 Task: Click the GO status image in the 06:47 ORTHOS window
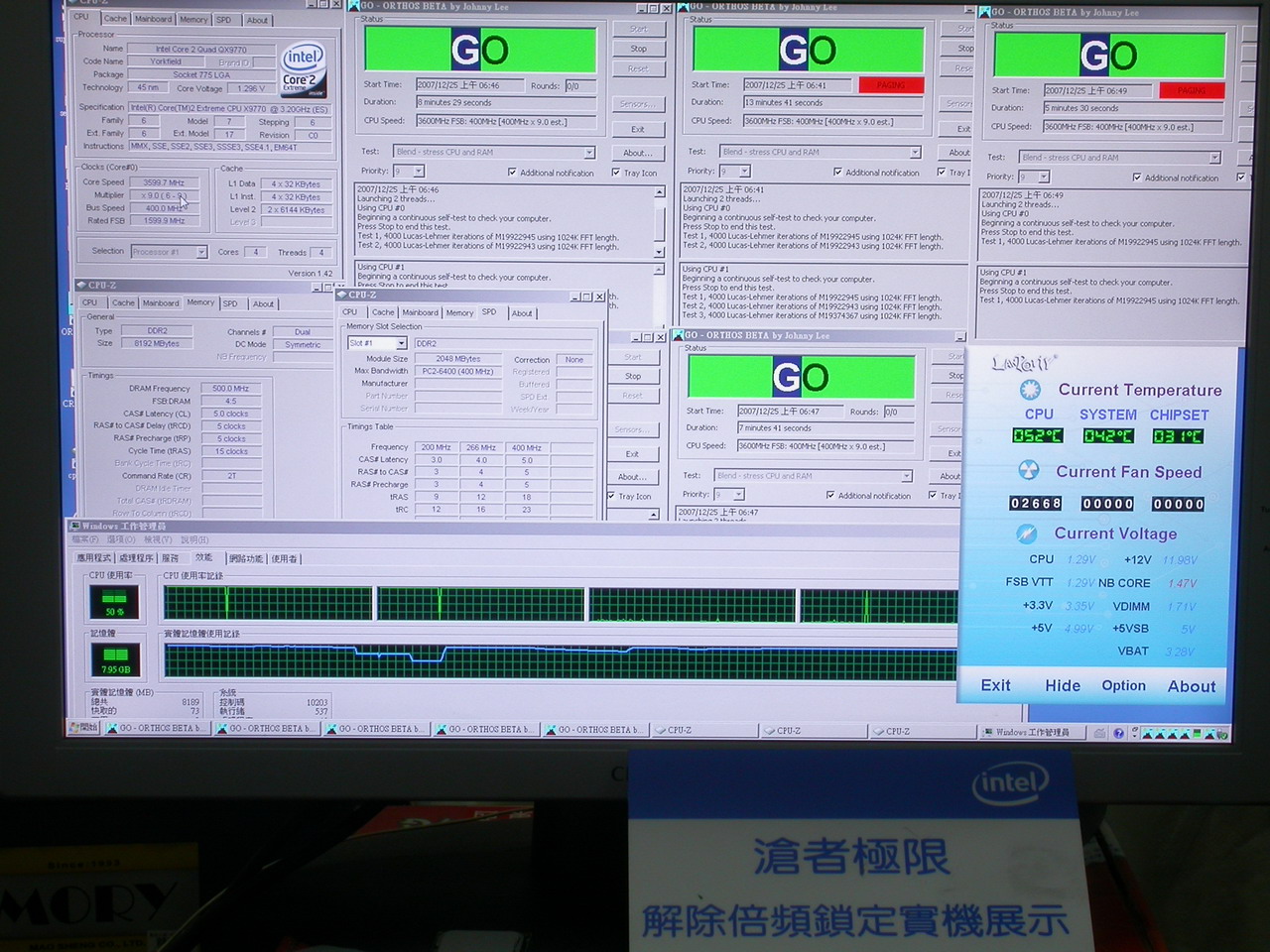801,378
